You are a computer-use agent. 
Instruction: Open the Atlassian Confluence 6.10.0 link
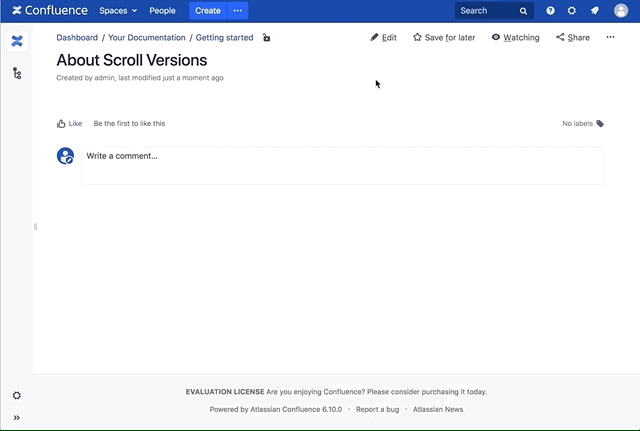pos(296,409)
